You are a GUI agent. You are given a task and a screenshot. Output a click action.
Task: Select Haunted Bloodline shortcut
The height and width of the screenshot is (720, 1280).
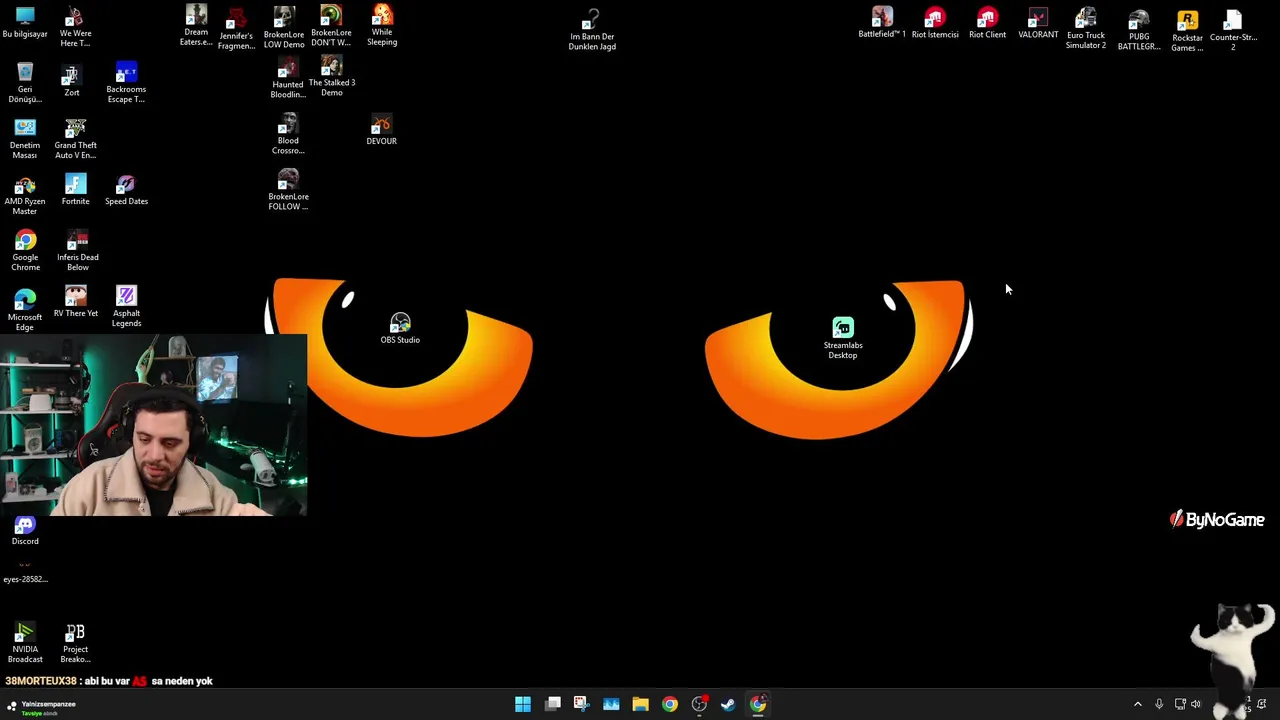pos(287,78)
